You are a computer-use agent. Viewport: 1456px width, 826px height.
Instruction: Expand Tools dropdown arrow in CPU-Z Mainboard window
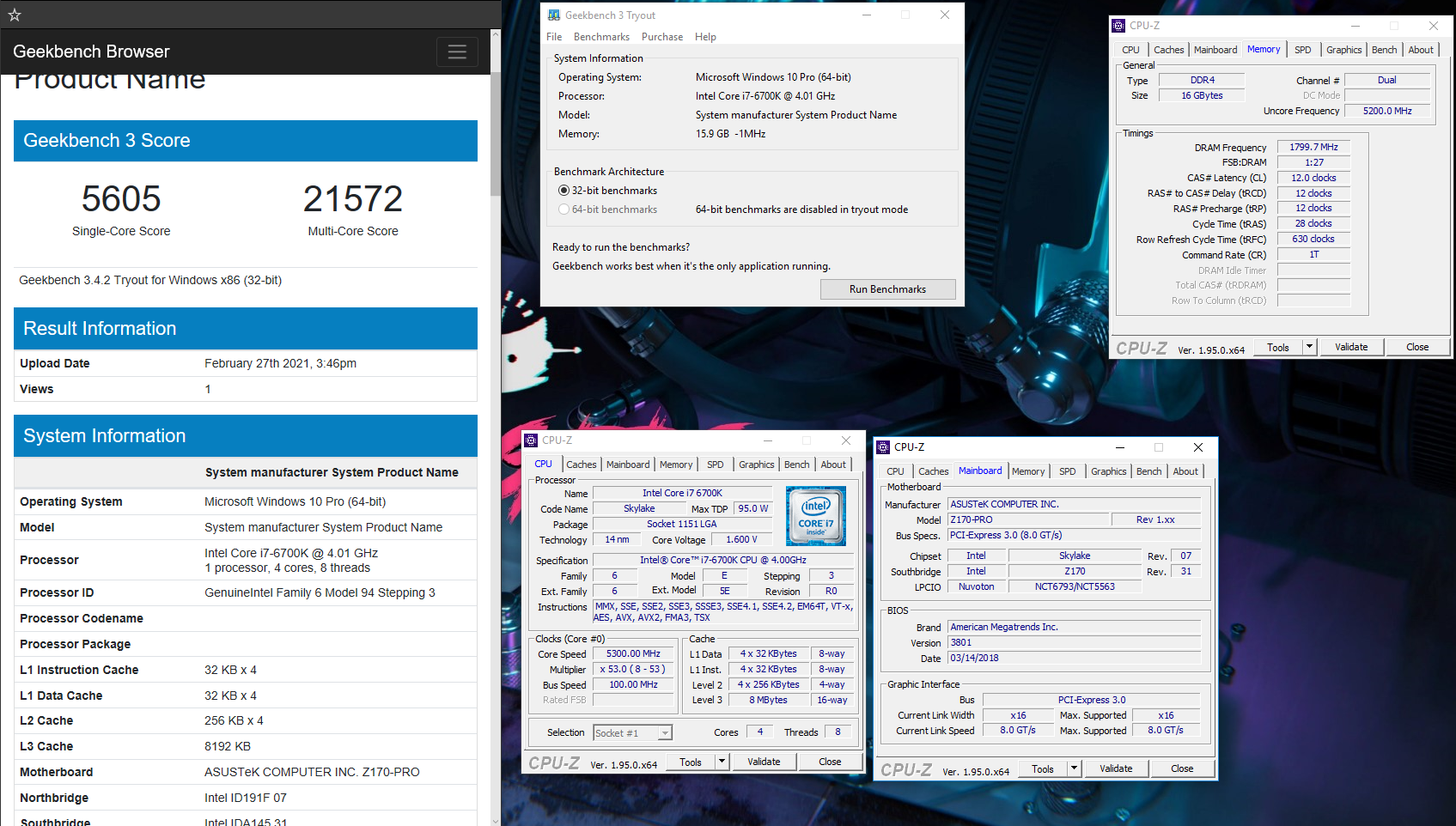pyautogui.click(x=1074, y=768)
